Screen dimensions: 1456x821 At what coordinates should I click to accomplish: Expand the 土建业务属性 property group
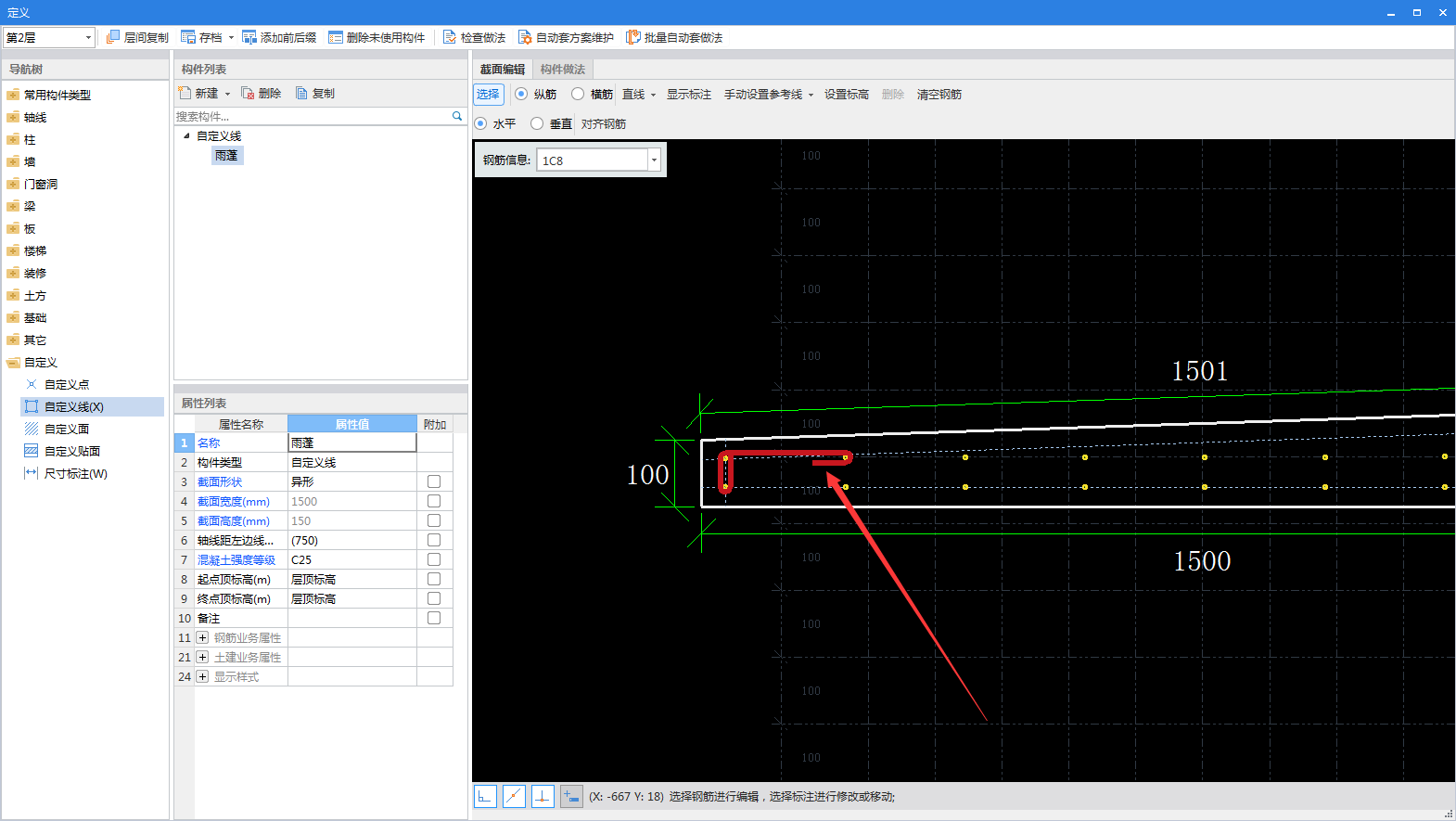coord(202,657)
